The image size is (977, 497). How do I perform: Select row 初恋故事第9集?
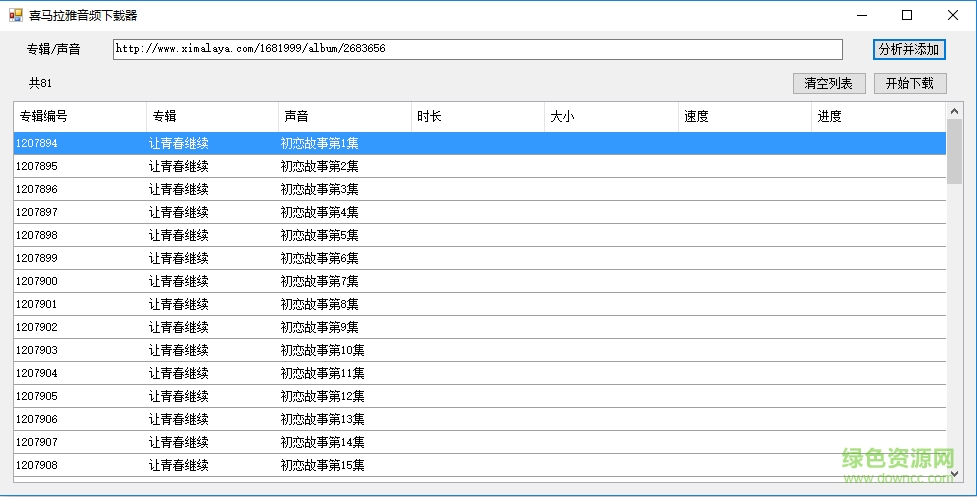pyautogui.click(x=480, y=328)
